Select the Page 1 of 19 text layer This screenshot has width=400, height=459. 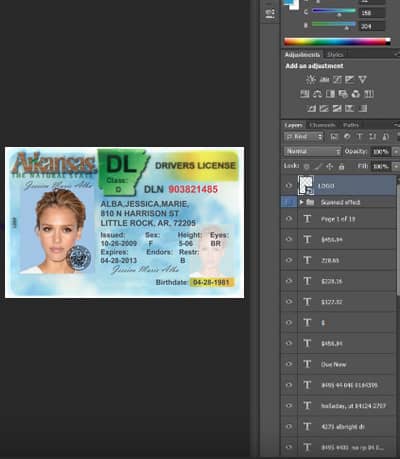click(x=339, y=219)
